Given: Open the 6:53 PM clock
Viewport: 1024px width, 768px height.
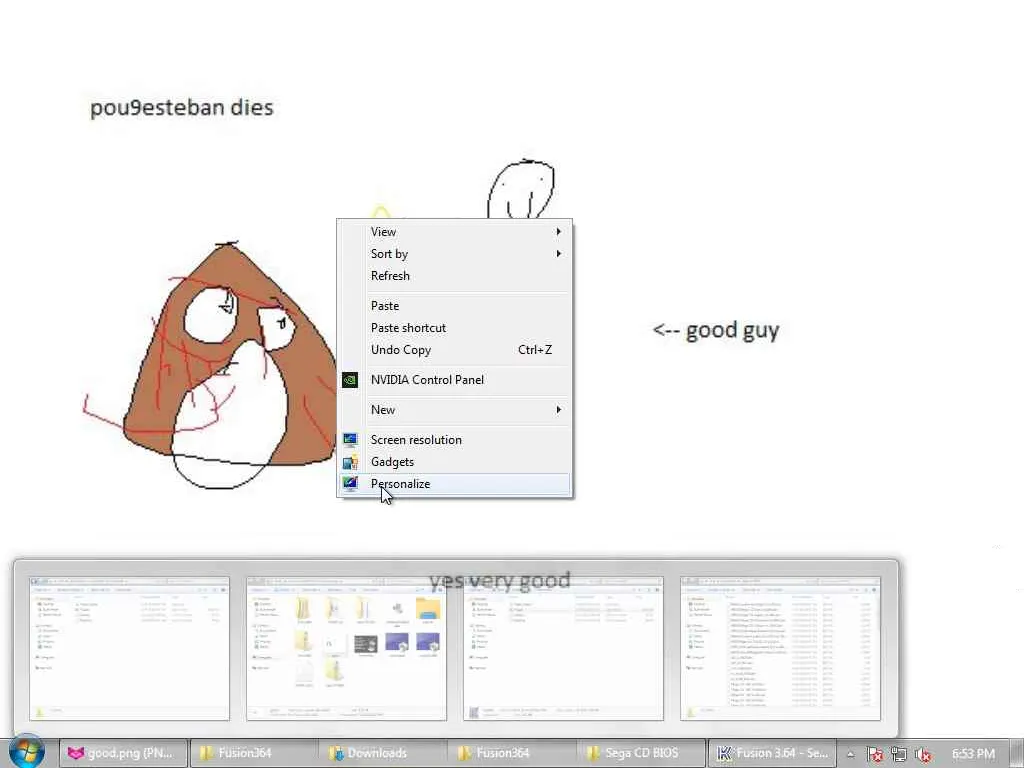Looking at the screenshot, I should tap(973, 754).
